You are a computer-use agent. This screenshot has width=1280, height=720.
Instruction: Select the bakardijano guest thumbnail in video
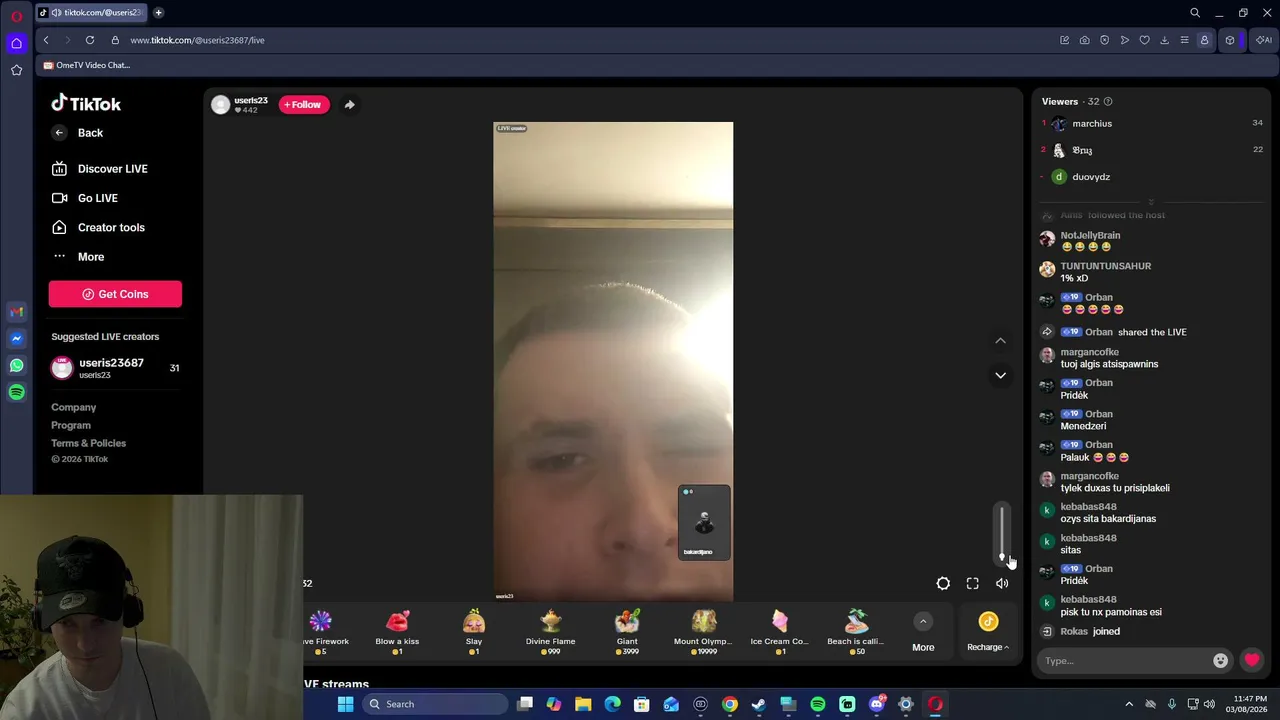pos(704,522)
